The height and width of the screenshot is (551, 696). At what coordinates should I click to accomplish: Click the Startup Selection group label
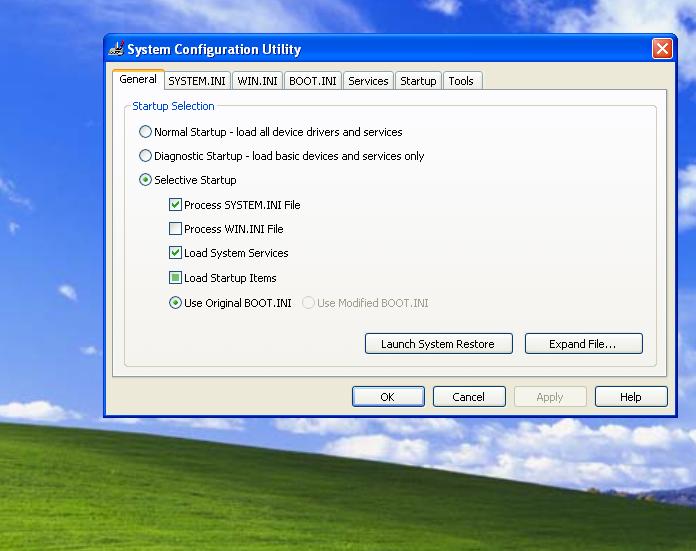174,106
